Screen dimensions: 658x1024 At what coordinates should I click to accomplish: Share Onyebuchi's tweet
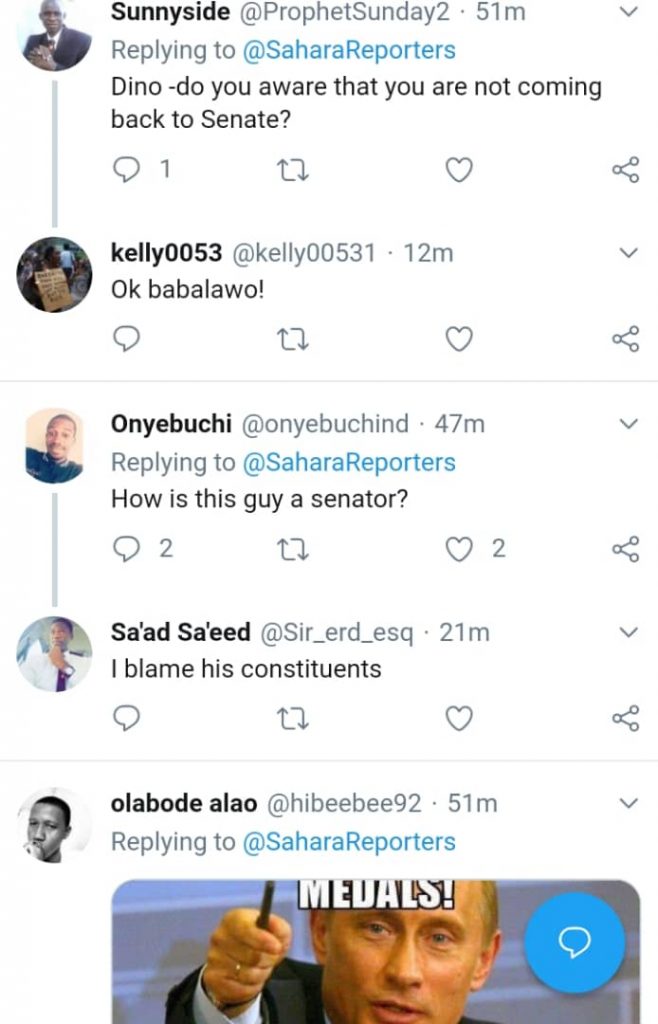tap(625, 548)
